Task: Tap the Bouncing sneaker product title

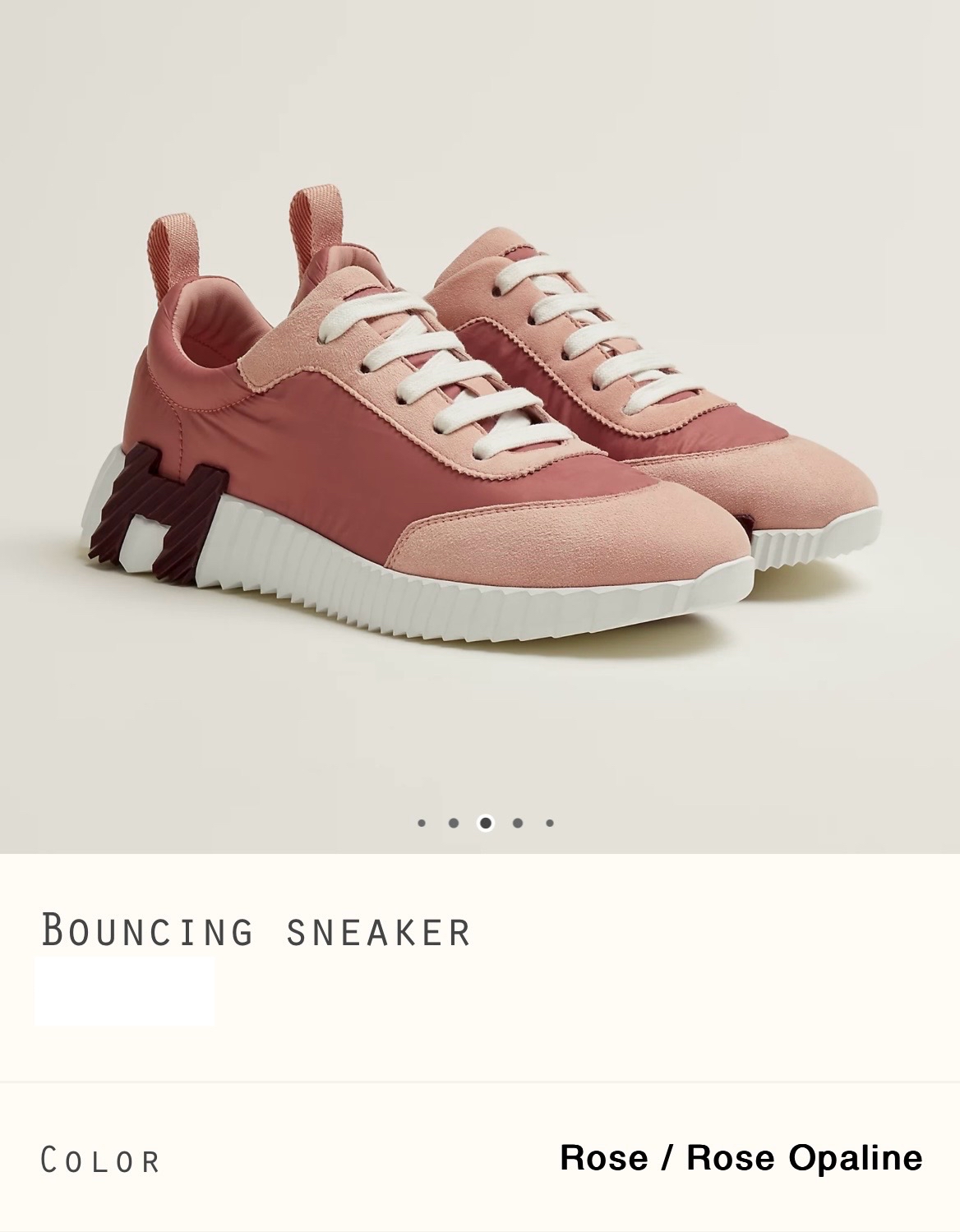Action: (256, 930)
